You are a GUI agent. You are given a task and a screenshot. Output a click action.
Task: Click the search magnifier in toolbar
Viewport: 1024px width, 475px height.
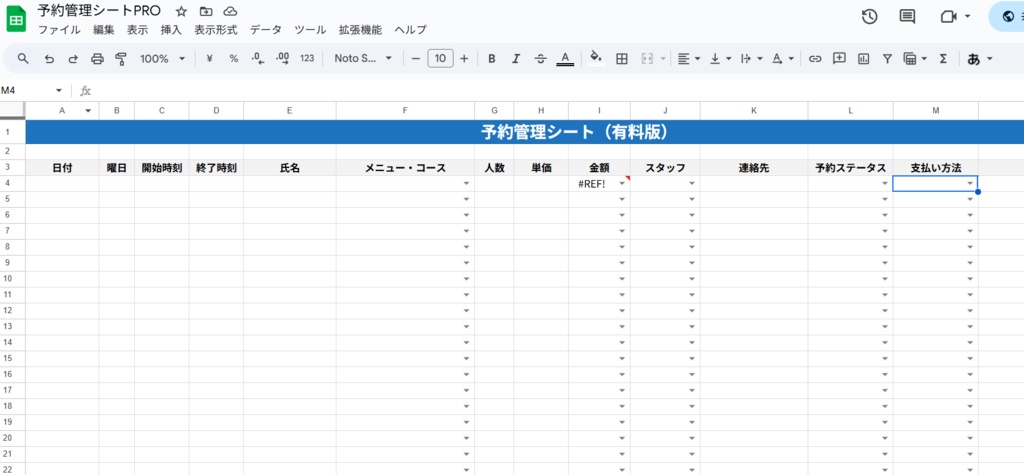tap(23, 59)
